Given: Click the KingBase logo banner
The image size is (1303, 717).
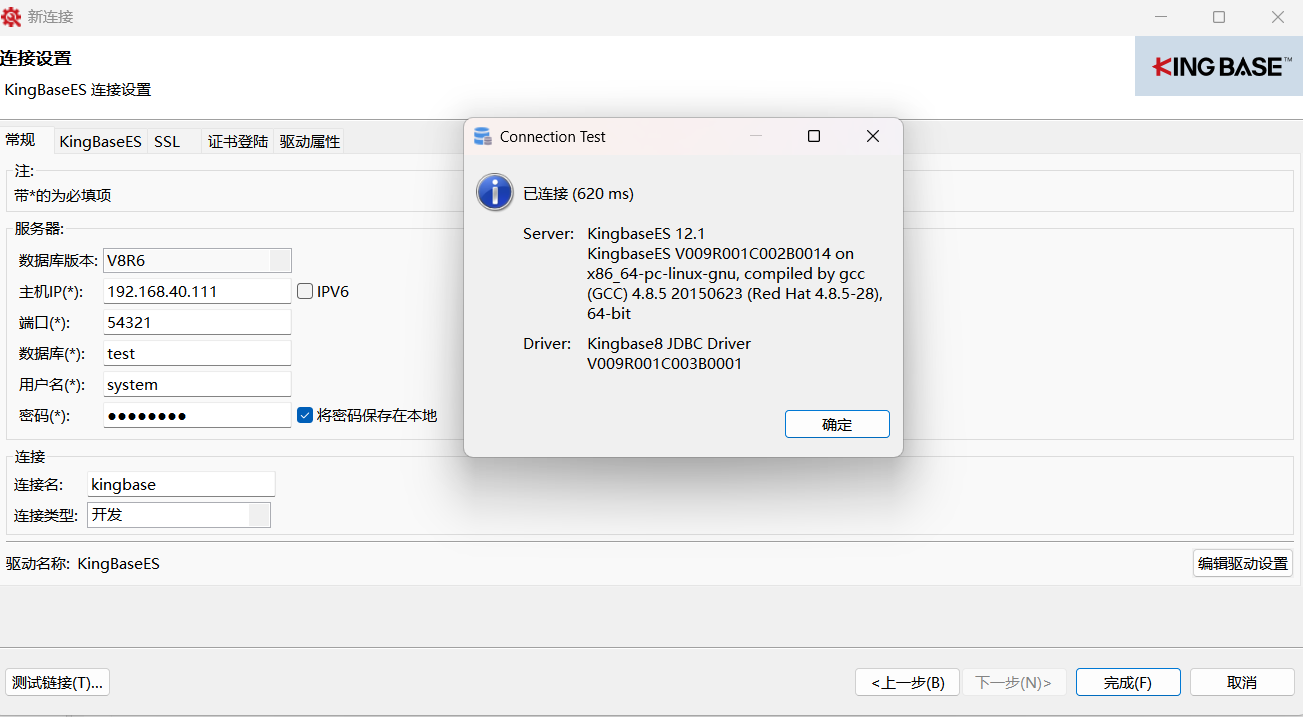Looking at the screenshot, I should point(1218,67).
